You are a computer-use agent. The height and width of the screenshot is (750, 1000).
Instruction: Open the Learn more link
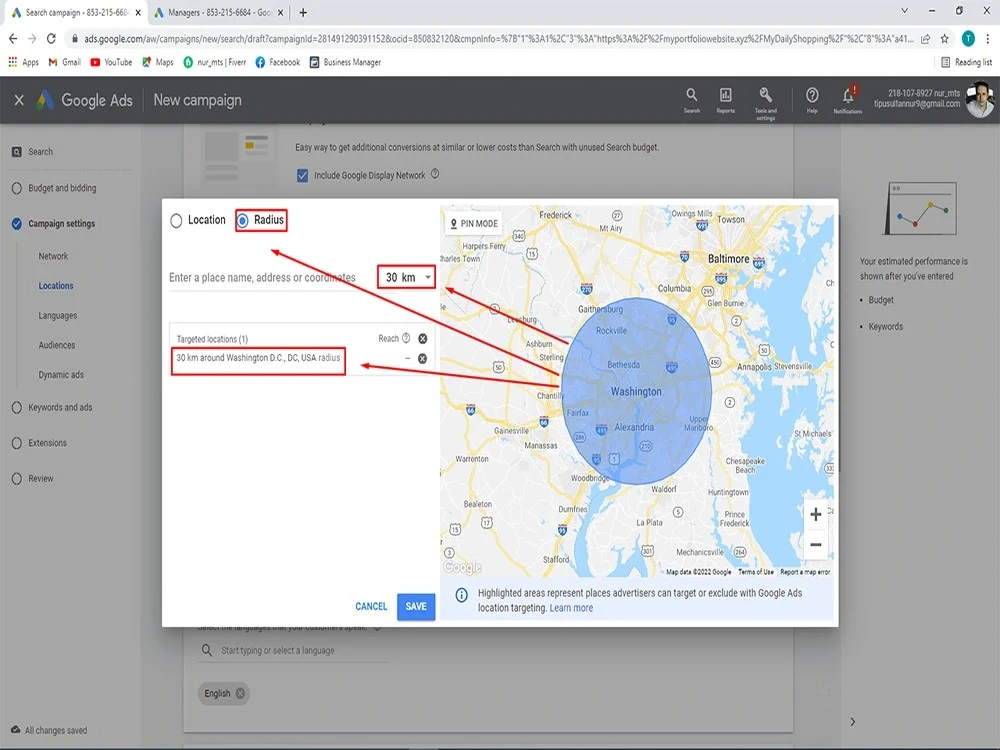[571, 608]
